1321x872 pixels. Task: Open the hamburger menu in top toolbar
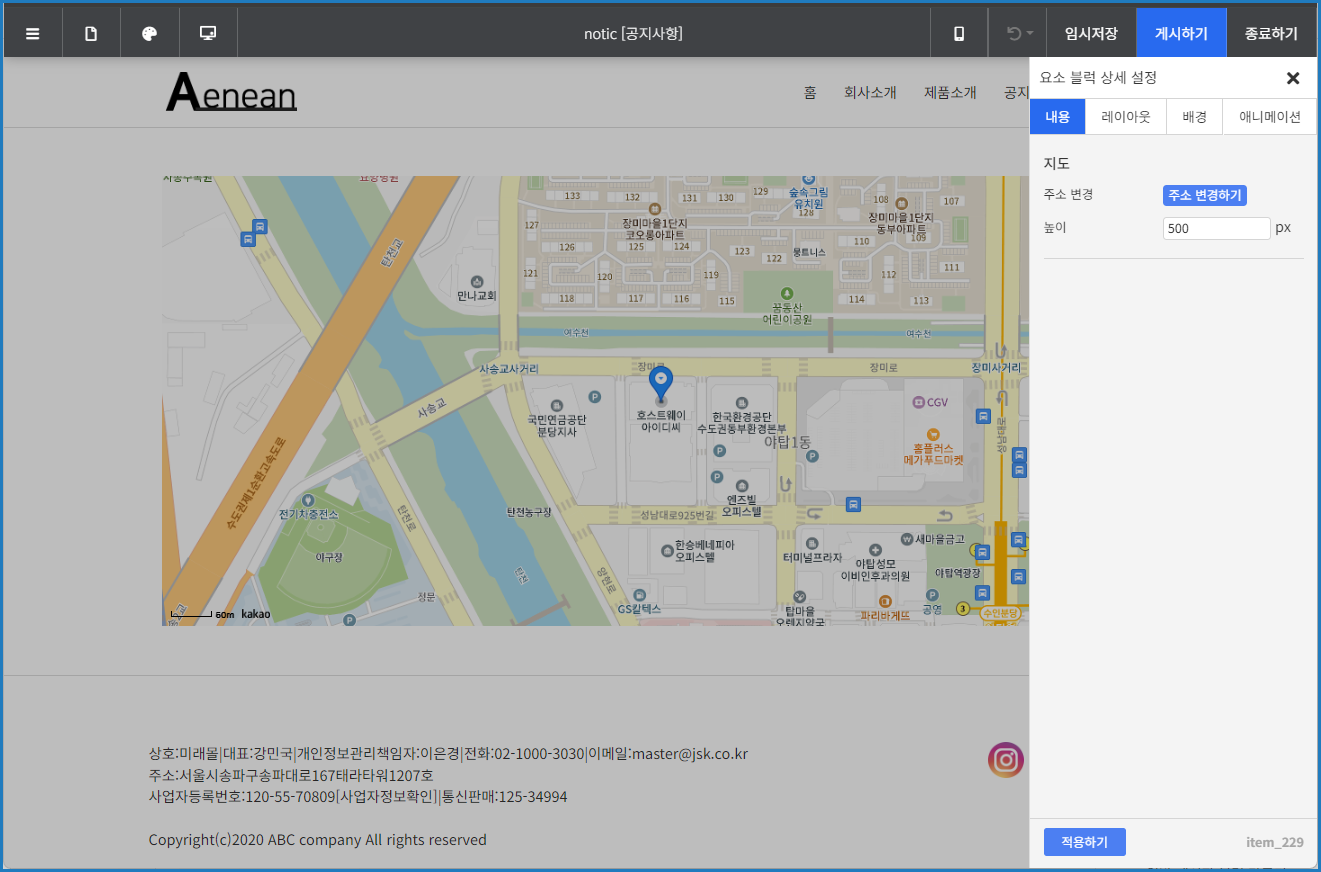pos(32,33)
